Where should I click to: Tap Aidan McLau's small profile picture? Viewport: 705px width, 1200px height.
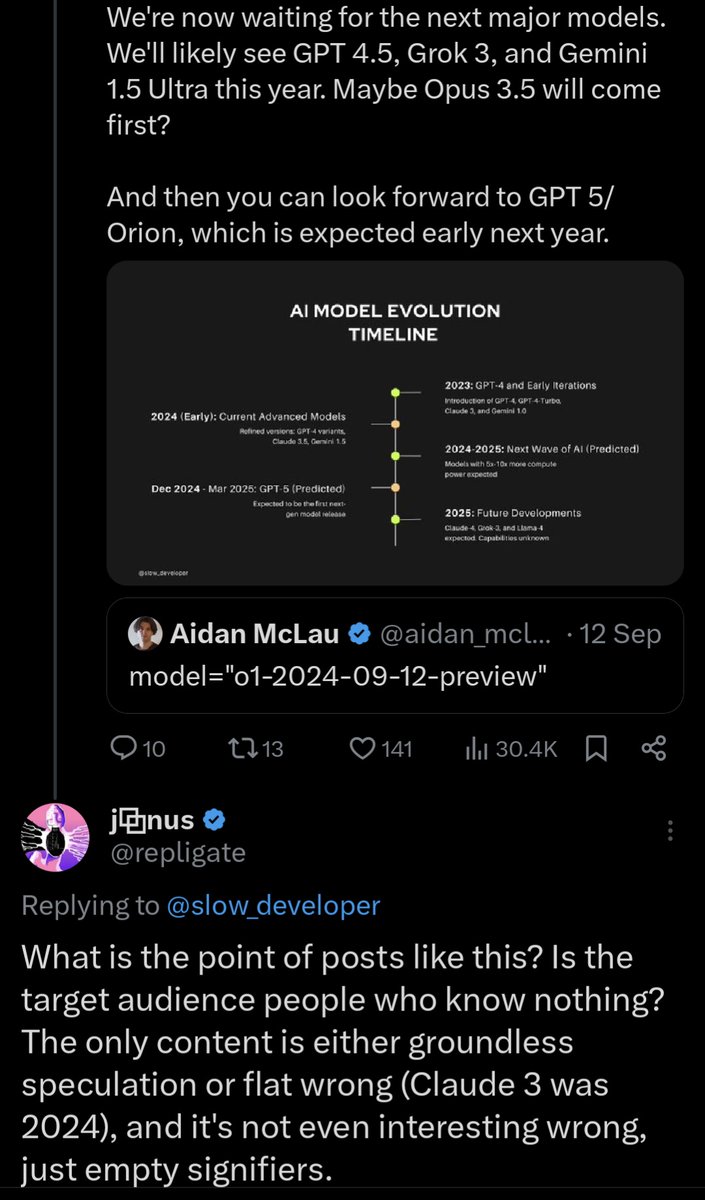[x=146, y=633]
